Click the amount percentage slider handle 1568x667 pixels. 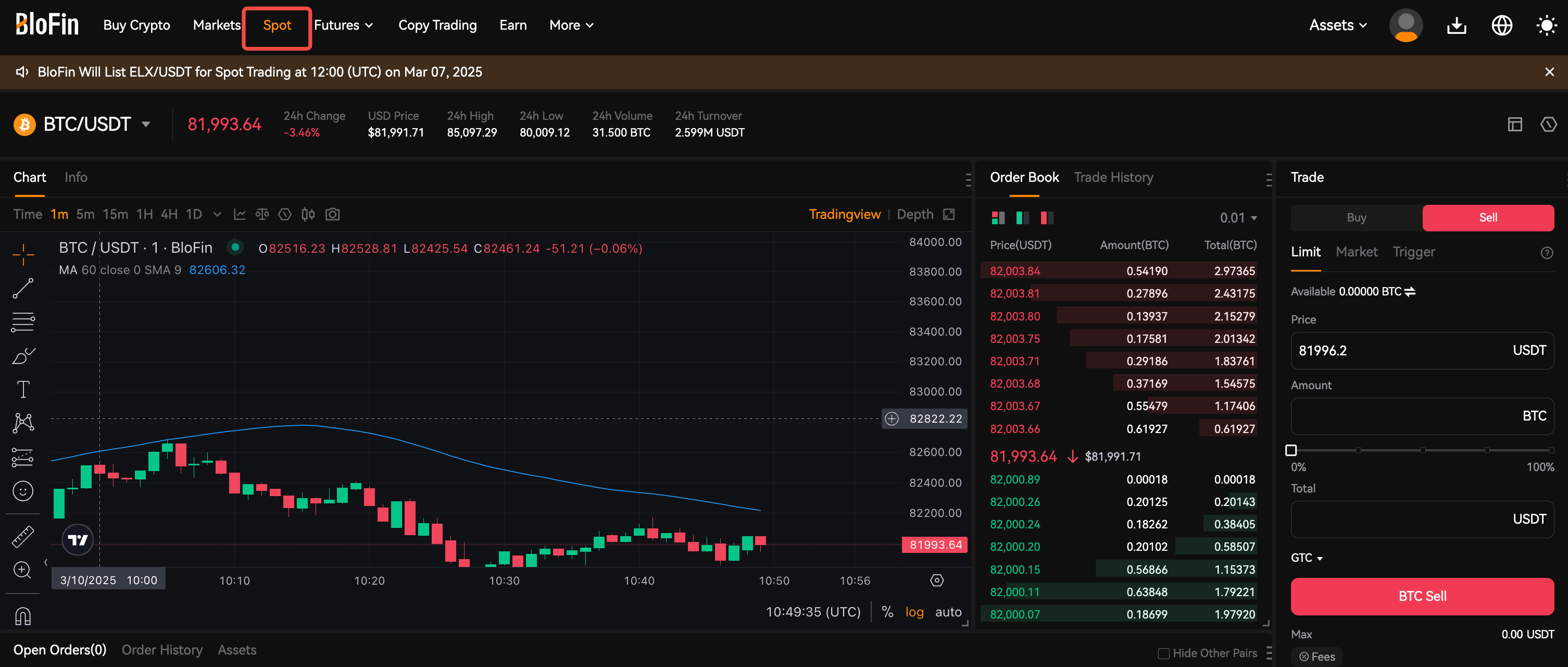coord(1291,450)
